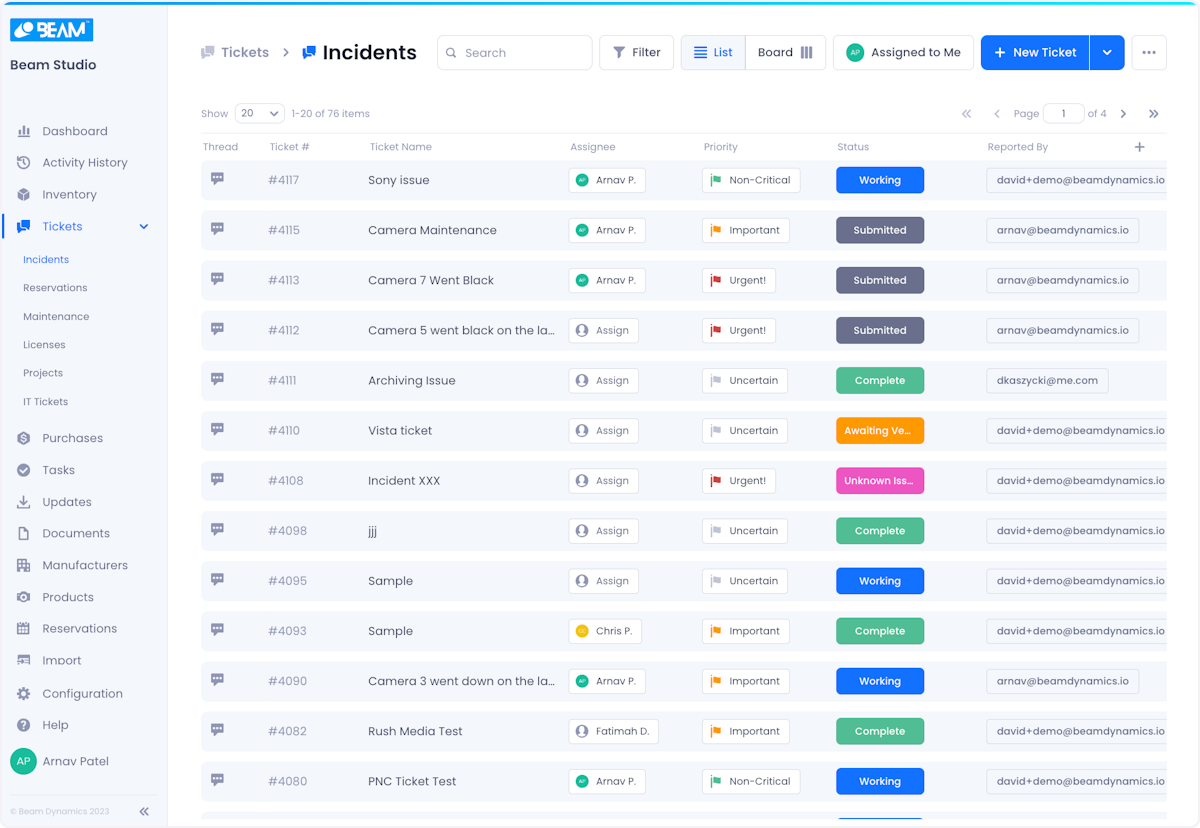Click Submitted status of ticket #4112

click(x=880, y=330)
